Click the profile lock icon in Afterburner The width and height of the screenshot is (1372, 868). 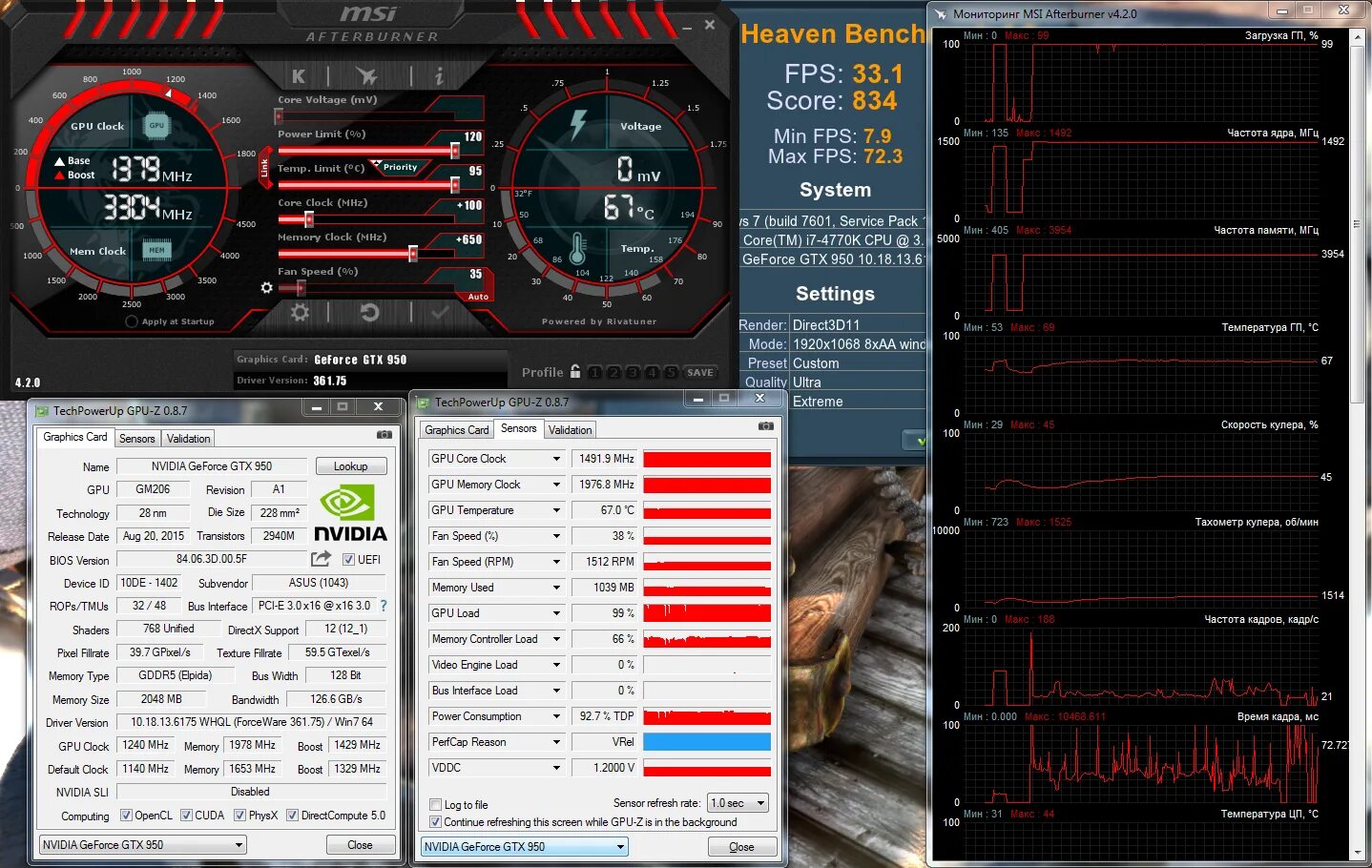pyautogui.click(x=575, y=371)
